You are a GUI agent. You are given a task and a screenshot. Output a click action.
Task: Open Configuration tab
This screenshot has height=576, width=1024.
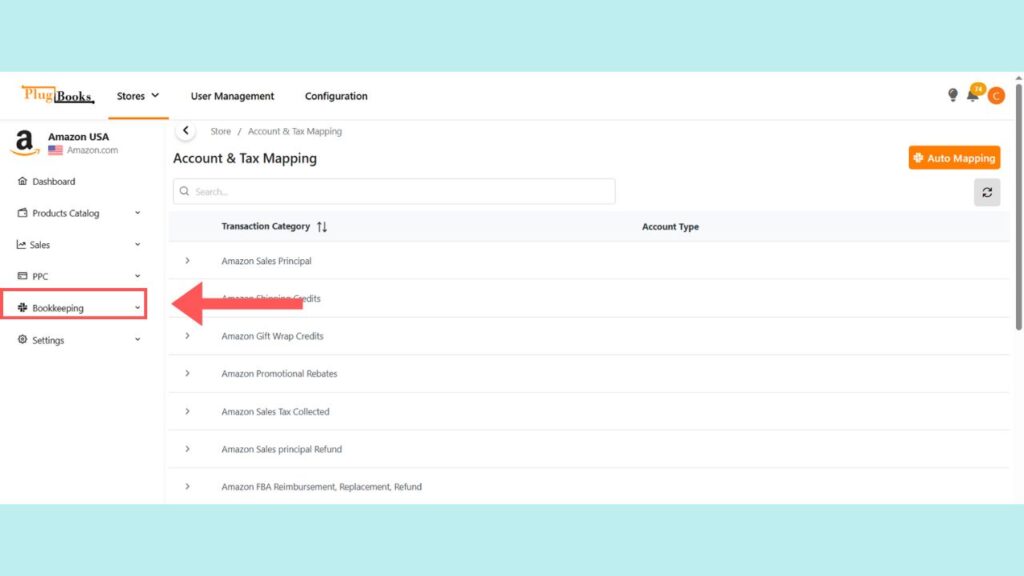[336, 96]
